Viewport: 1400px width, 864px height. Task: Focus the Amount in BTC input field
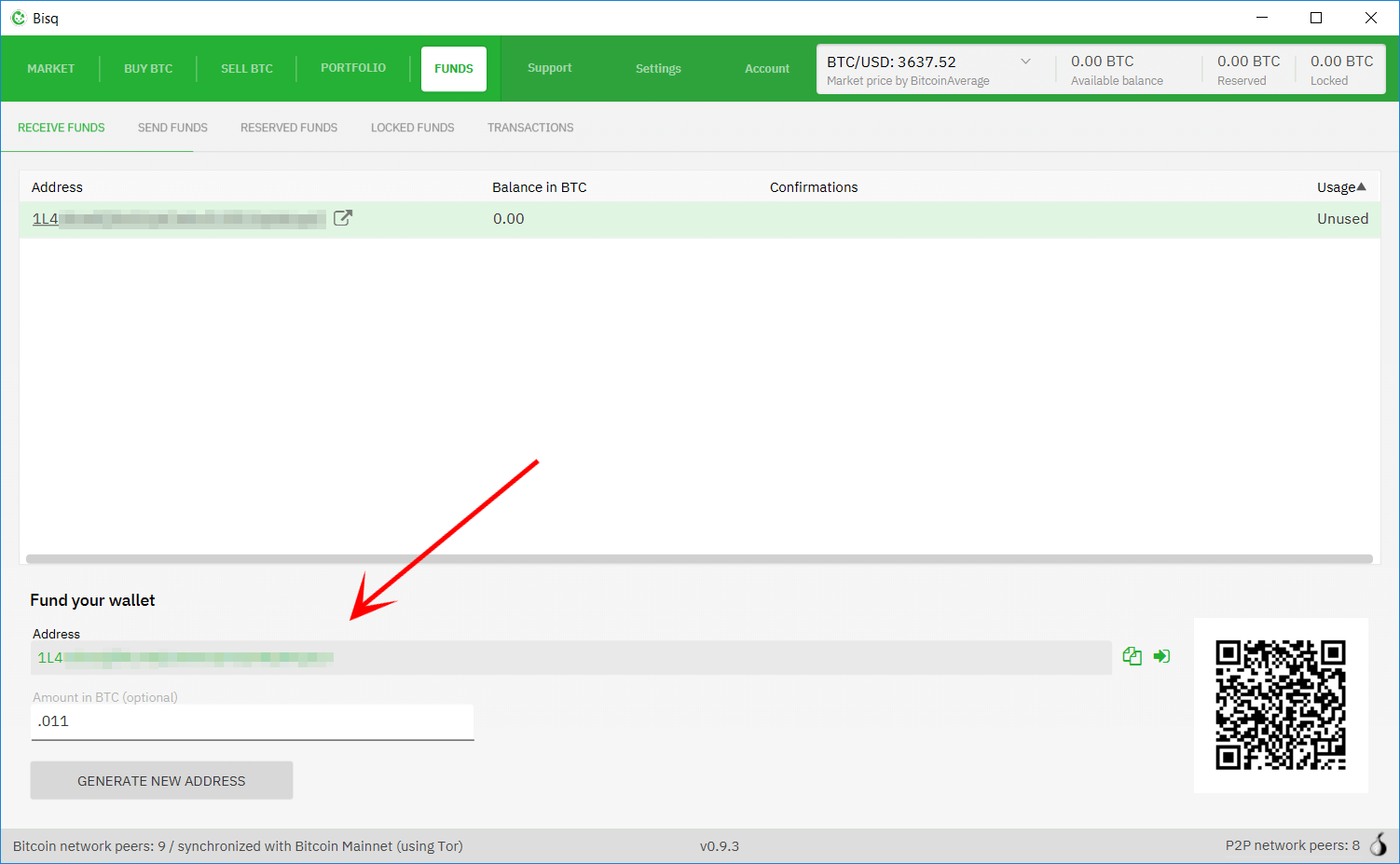pos(253,721)
